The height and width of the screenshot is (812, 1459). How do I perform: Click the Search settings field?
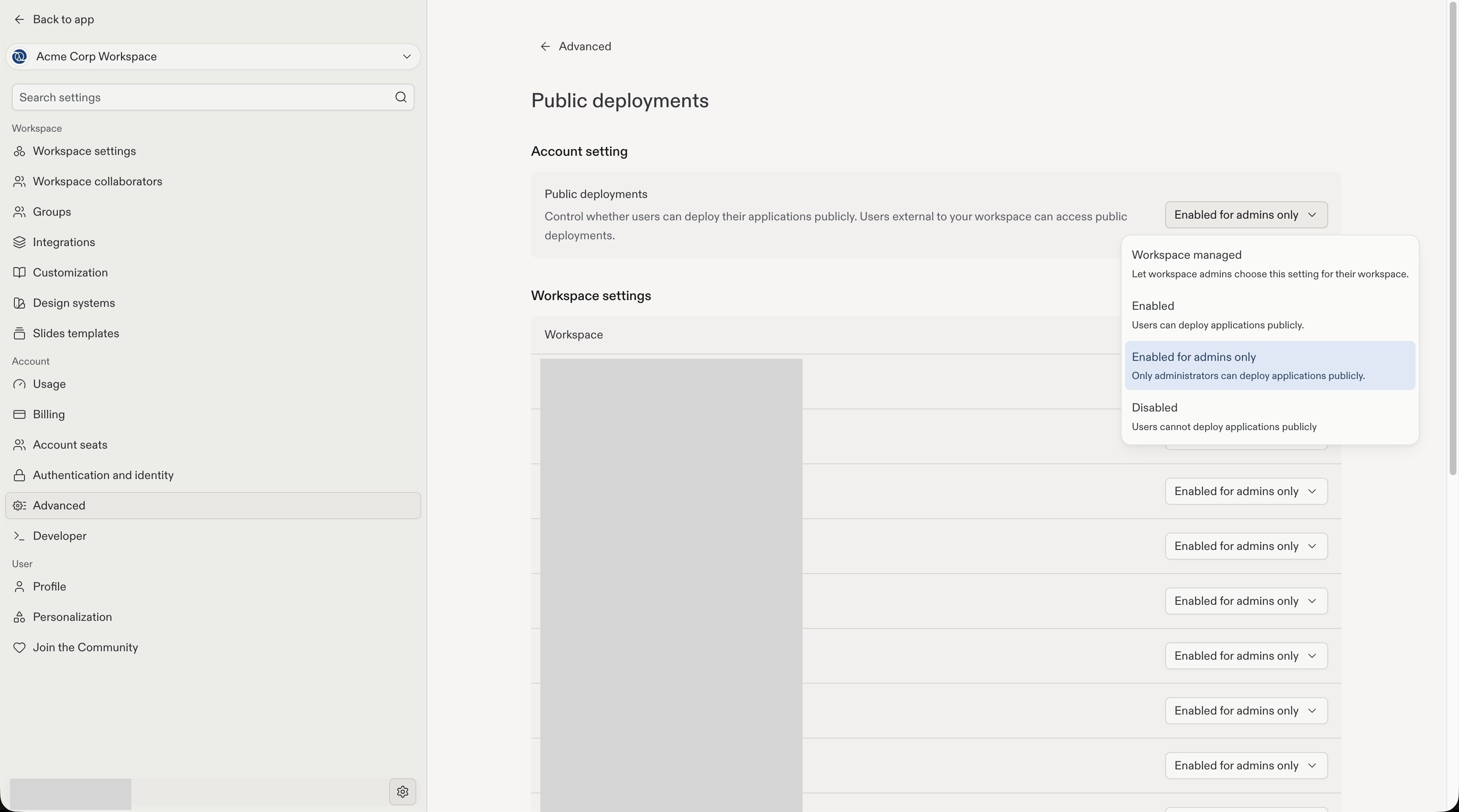[213, 97]
